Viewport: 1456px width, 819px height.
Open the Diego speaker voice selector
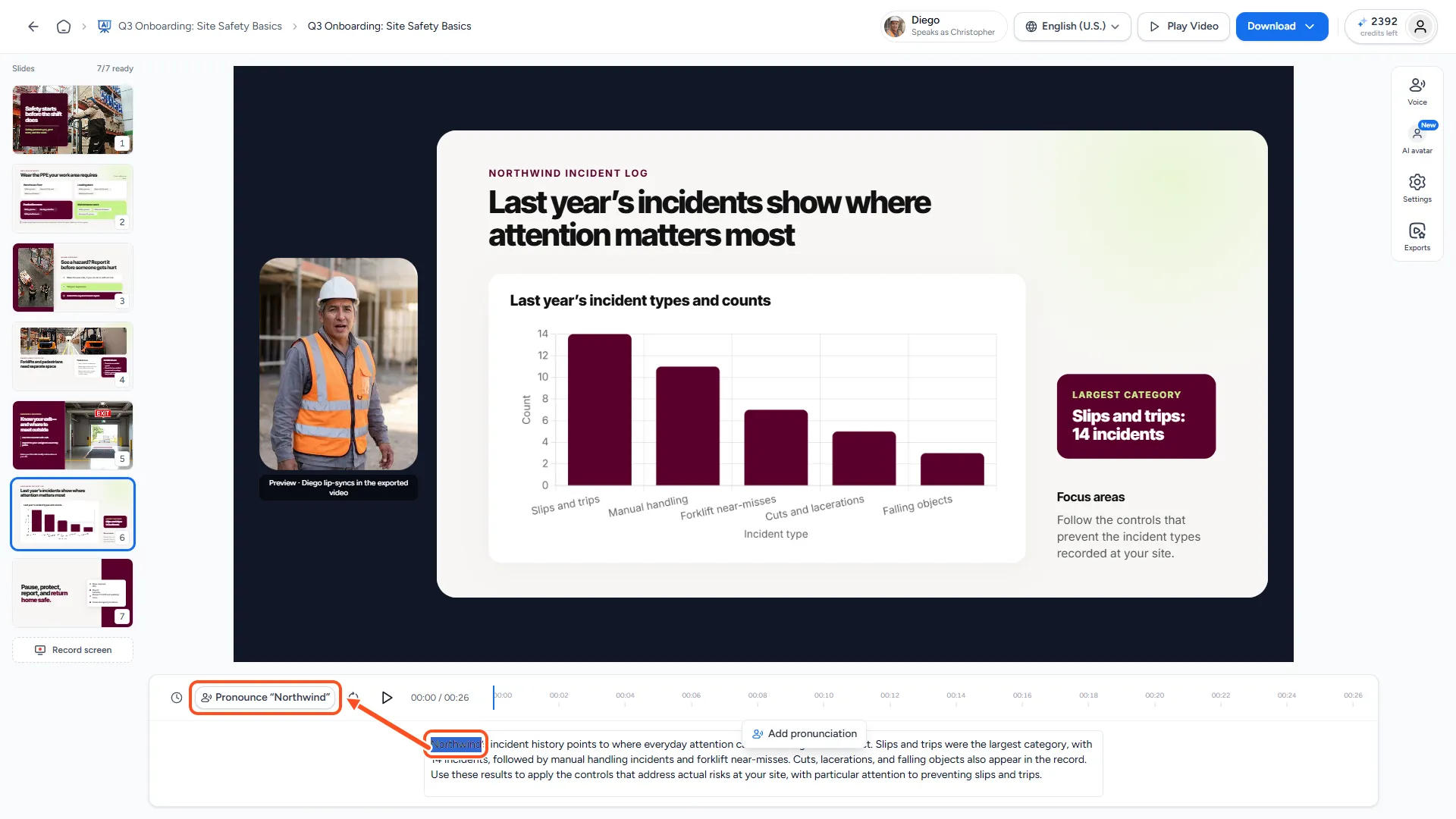pos(944,27)
